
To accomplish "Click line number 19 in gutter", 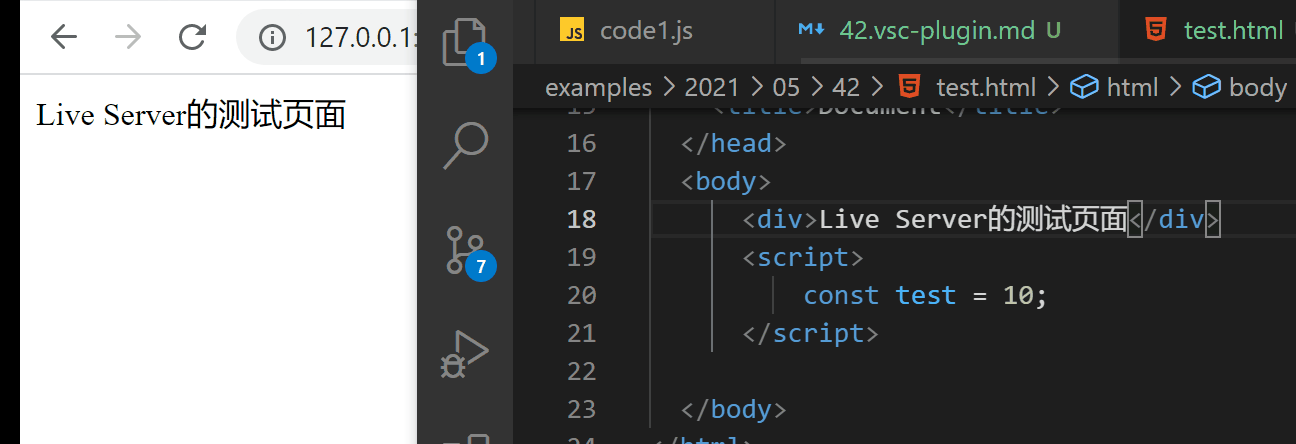I will 581,258.
